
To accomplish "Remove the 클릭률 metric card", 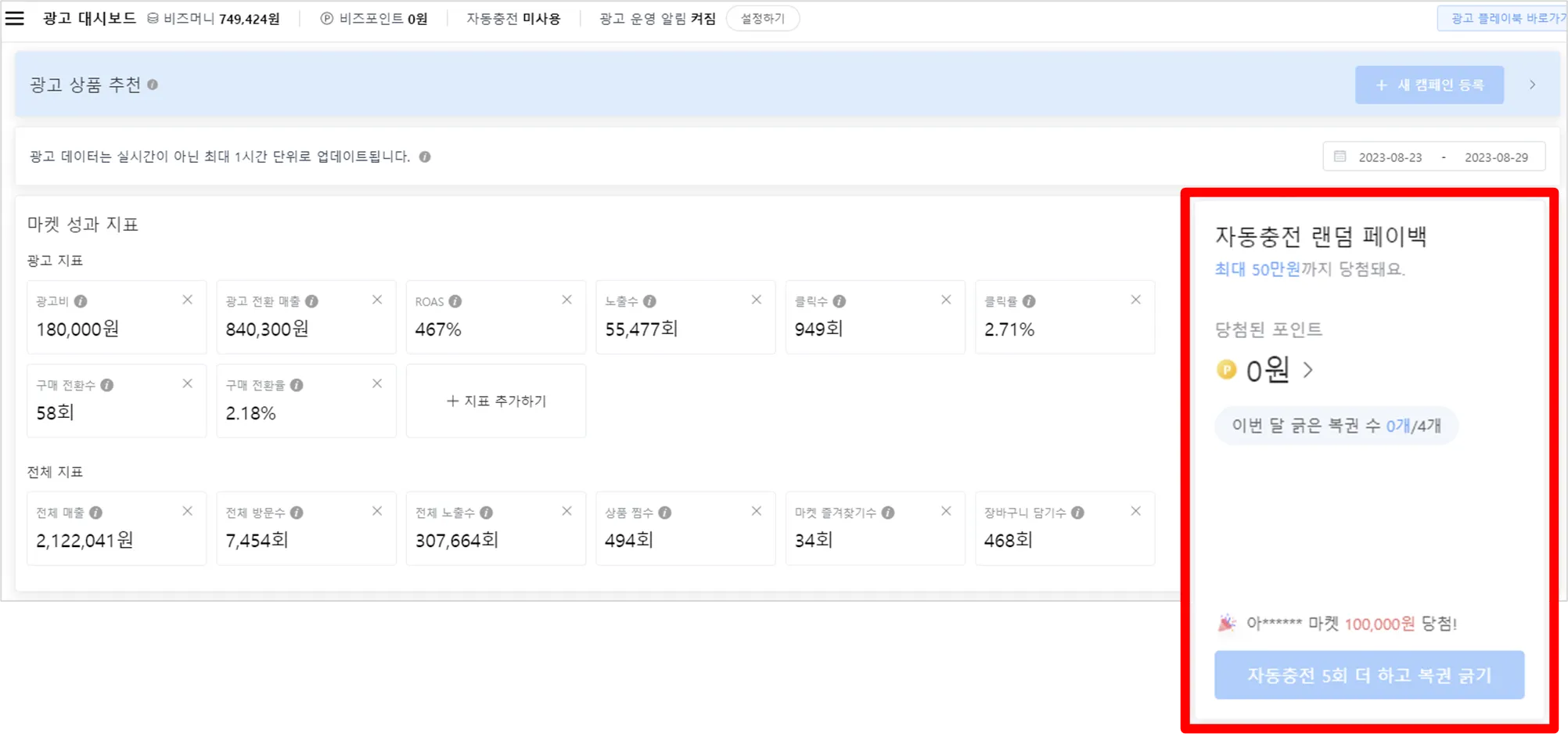I will (1136, 300).
